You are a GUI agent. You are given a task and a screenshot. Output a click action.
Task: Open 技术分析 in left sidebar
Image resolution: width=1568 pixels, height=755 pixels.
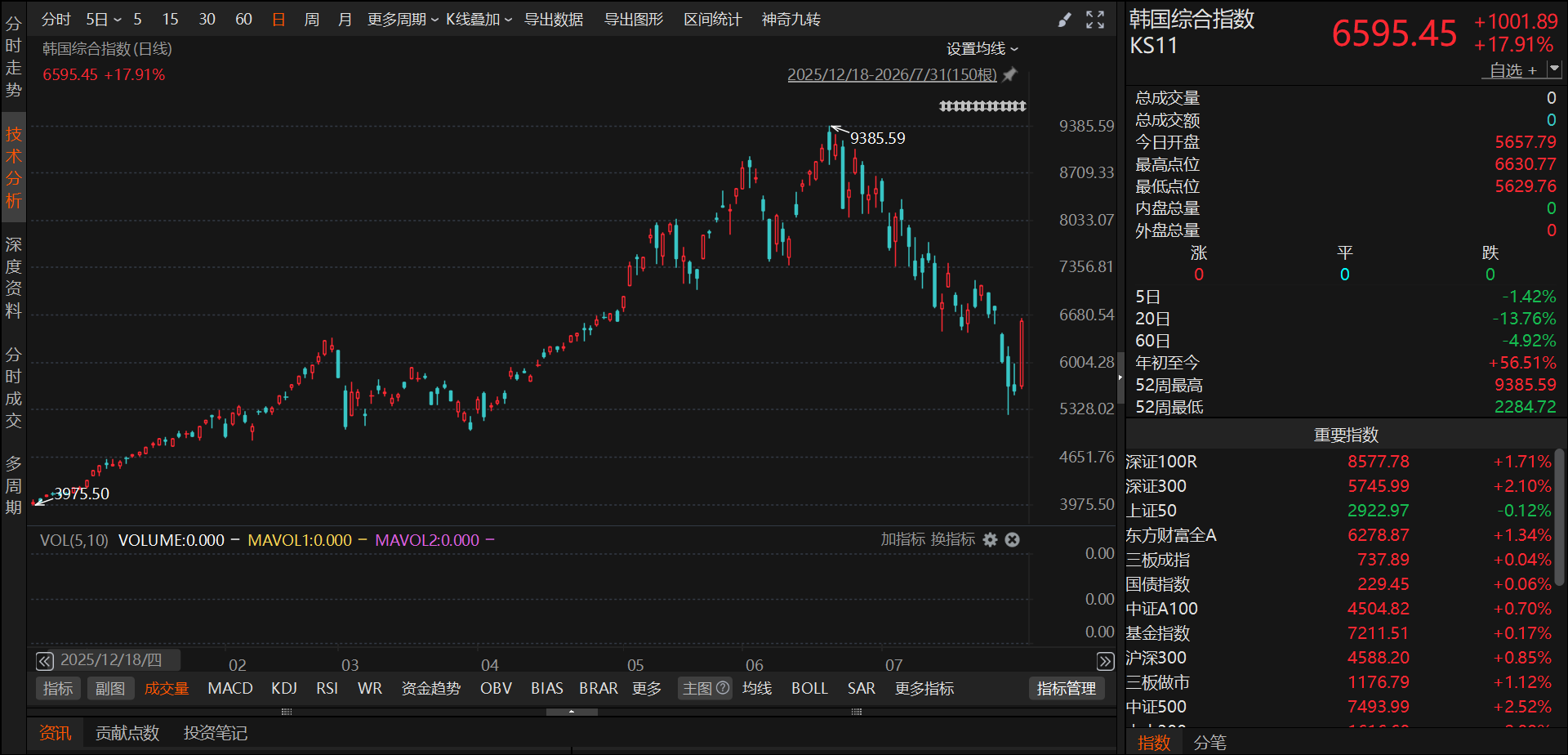(x=13, y=168)
